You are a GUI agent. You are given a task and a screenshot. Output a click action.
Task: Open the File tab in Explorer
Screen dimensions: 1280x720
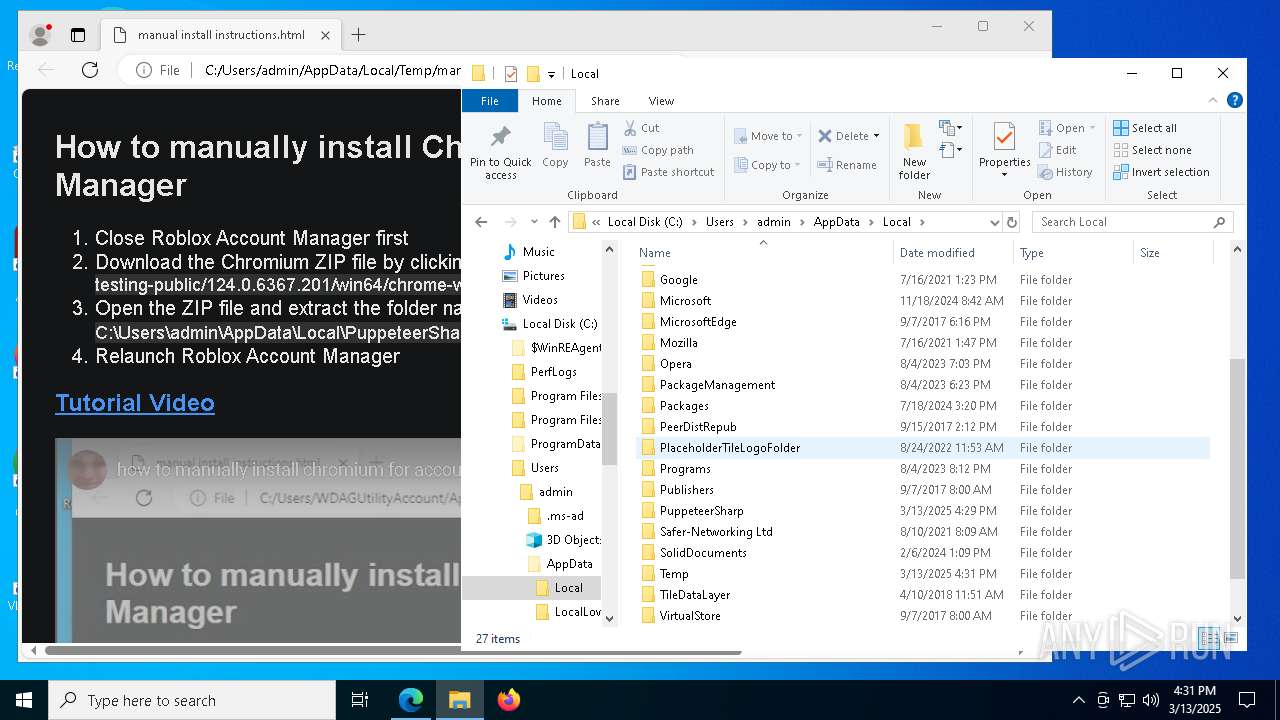490,101
